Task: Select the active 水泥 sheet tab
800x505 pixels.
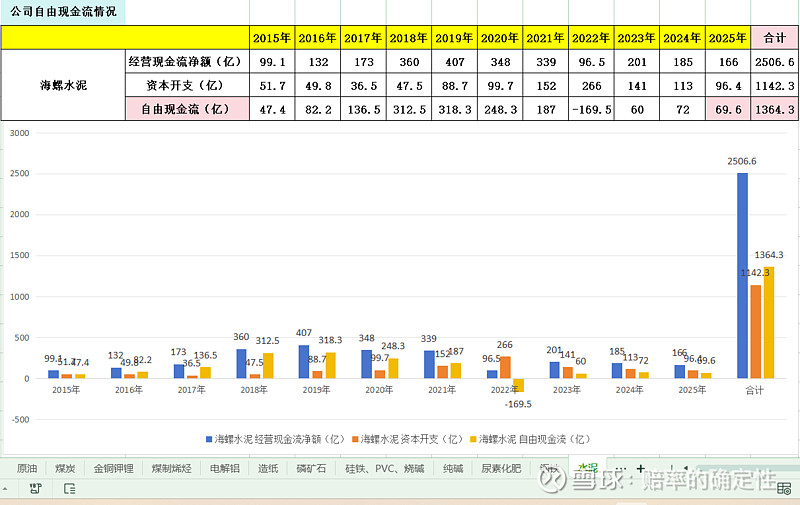Action: coord(587,467)
